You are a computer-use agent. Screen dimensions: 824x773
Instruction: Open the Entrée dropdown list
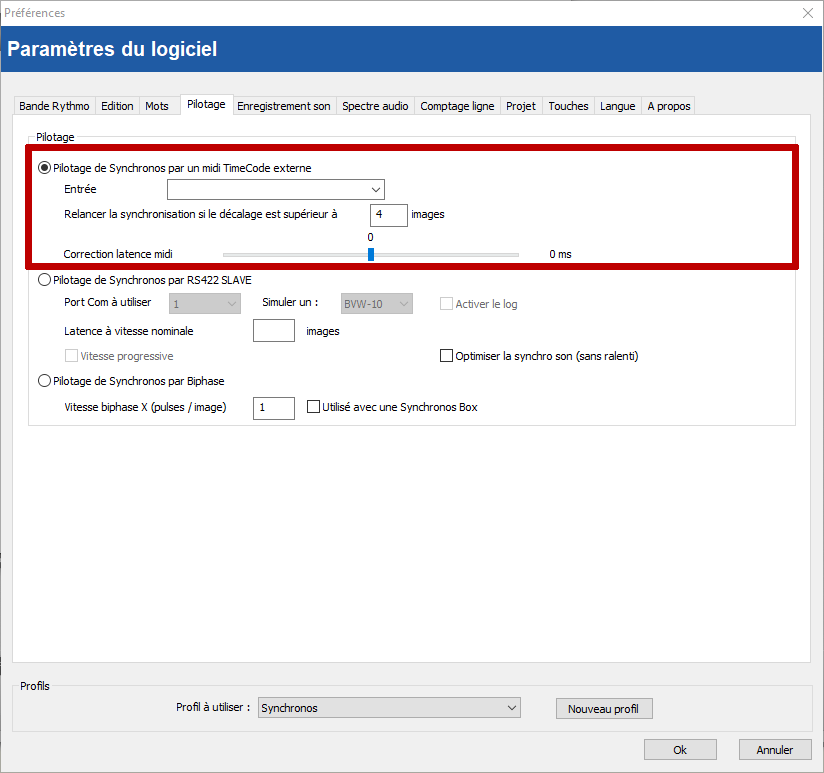pos(275,189)
